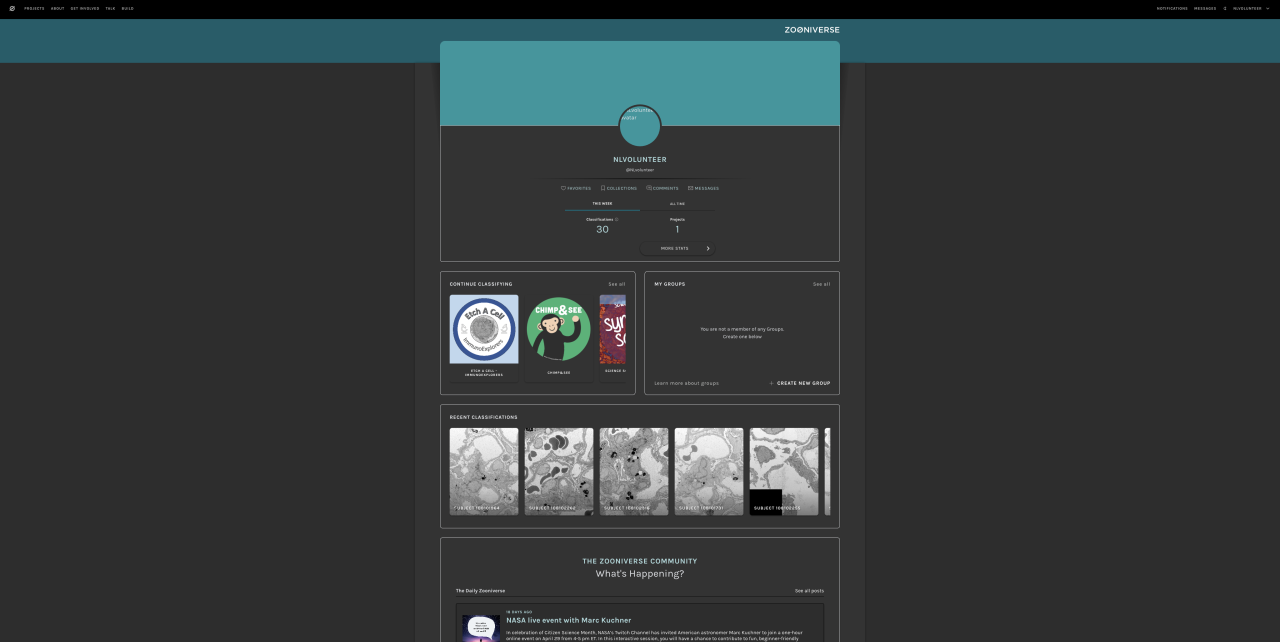
Task: Click the More Stats arrow chevron
Action: pos(708,248)
